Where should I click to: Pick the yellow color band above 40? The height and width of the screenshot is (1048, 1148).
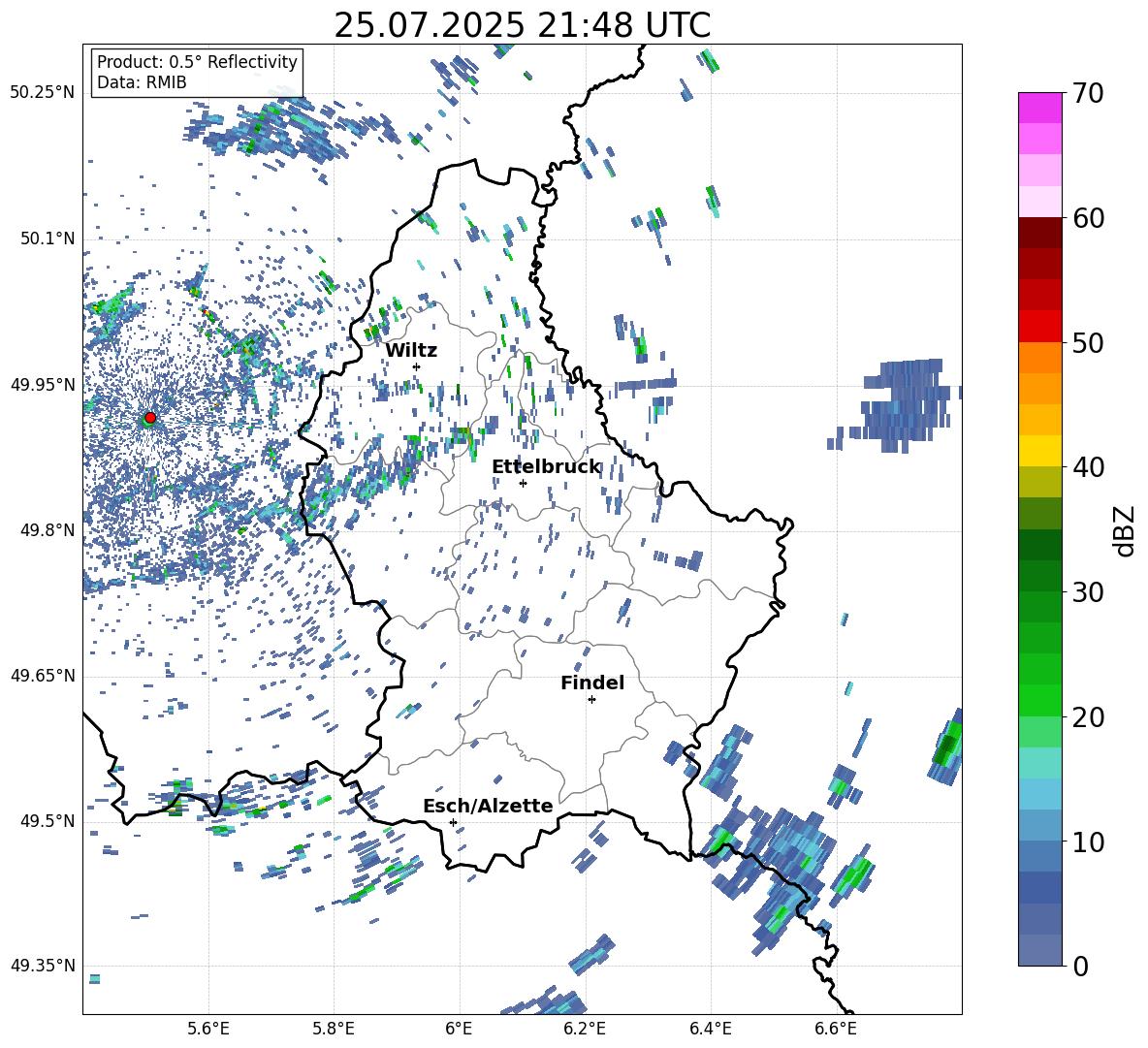pyautogui.click(x=1039, y=452)
